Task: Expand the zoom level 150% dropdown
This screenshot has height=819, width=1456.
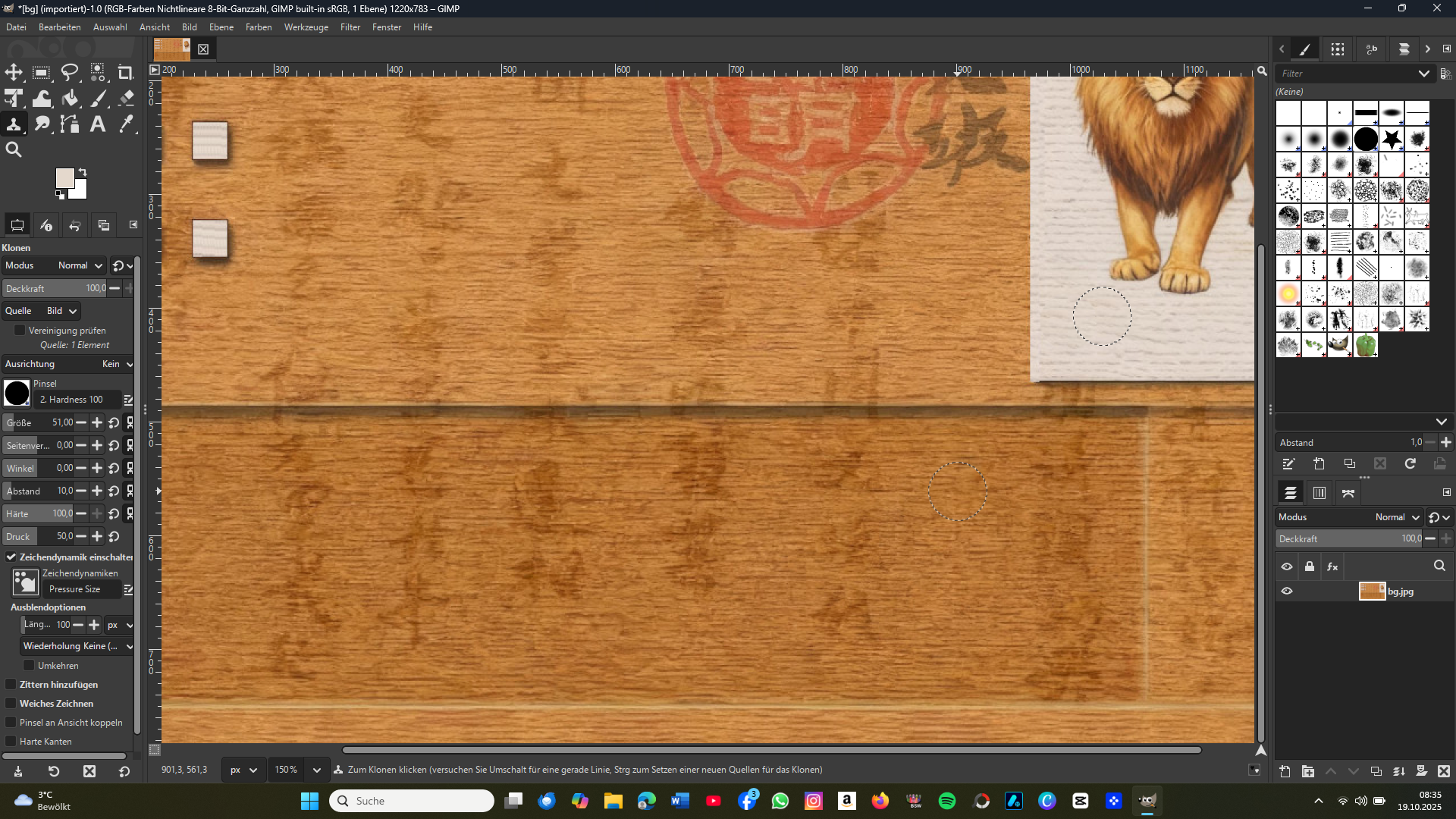Action: [x=316, y=770]
